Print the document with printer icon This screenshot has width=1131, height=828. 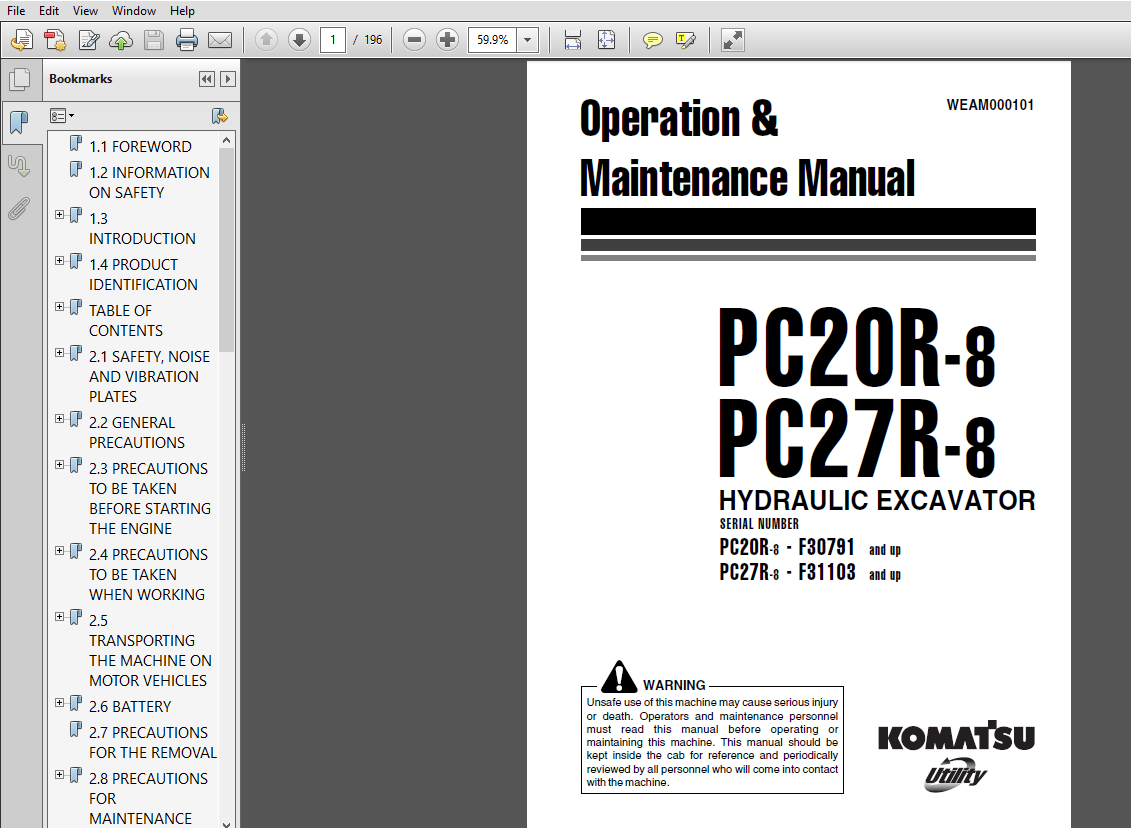[187, 40]
